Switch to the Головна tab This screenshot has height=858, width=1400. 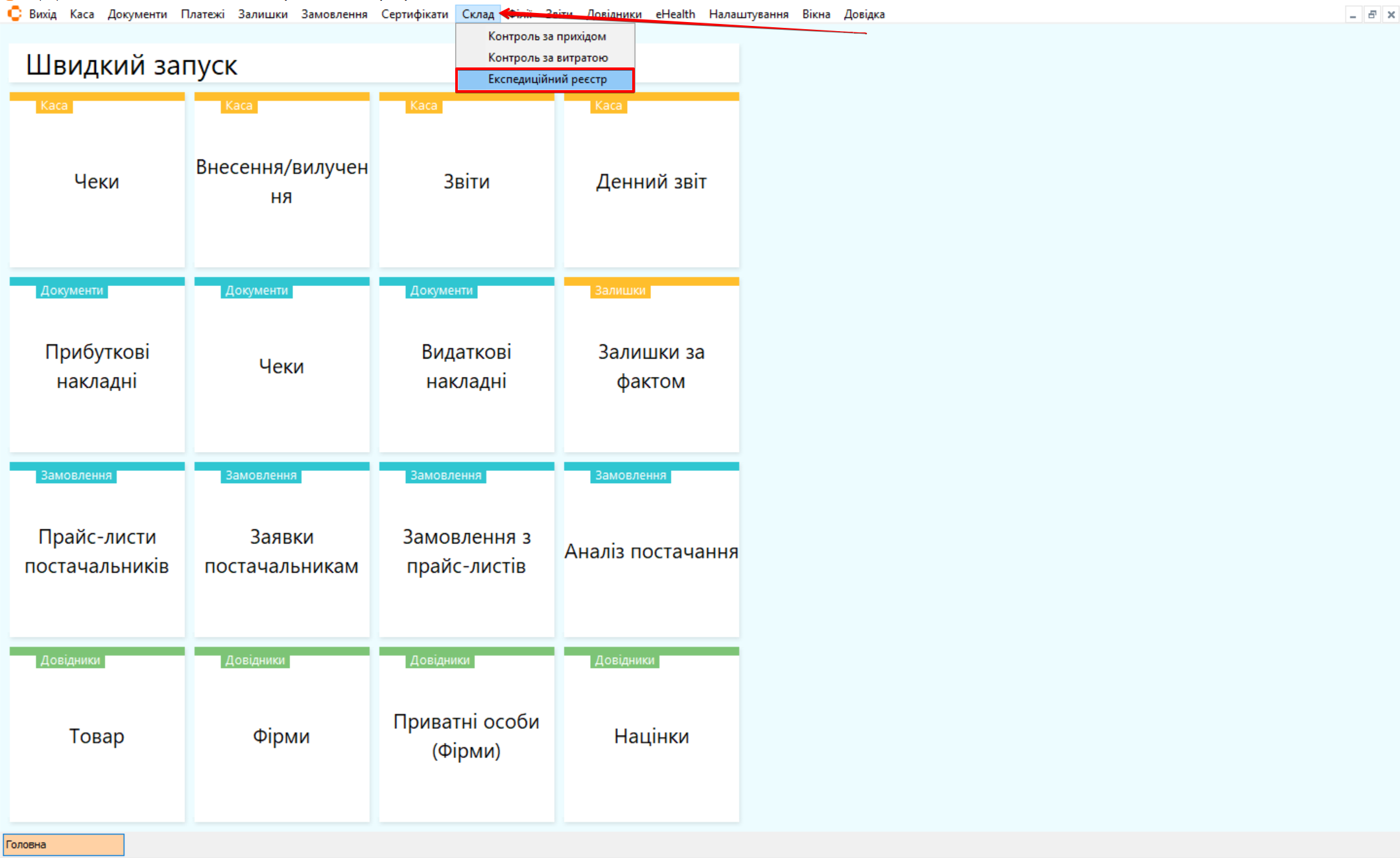[63, 844]
